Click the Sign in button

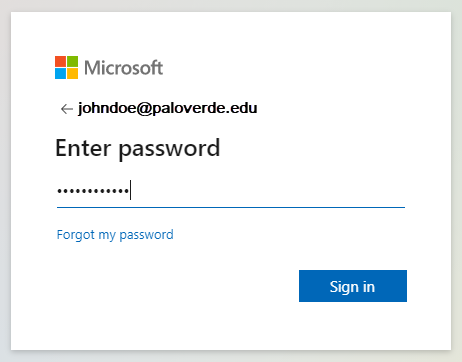click(353, 286)
